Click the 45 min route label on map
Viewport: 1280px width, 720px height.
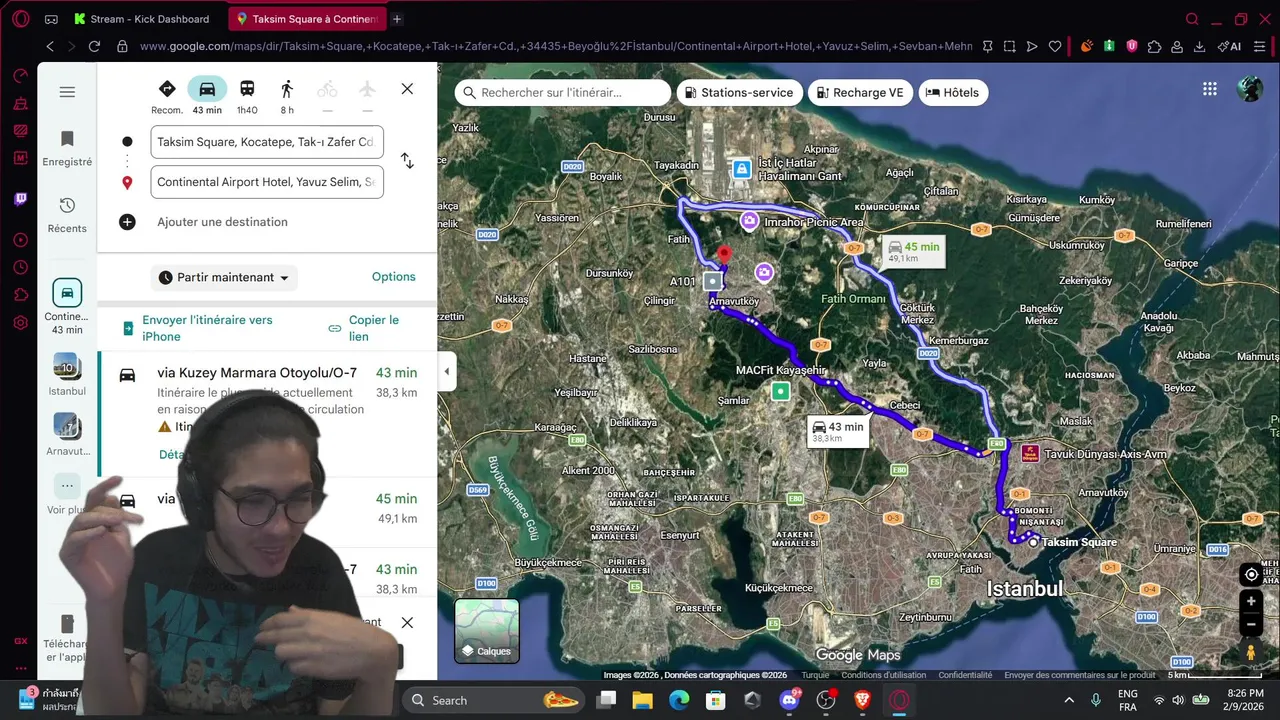click(914, 251)
